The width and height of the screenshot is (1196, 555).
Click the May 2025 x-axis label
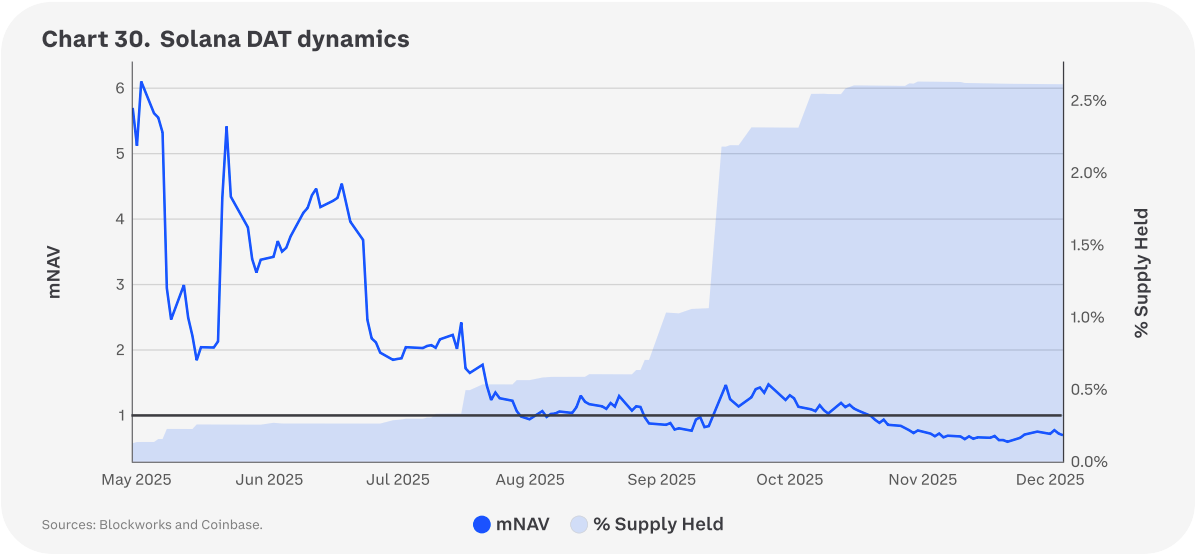(136, 480)
